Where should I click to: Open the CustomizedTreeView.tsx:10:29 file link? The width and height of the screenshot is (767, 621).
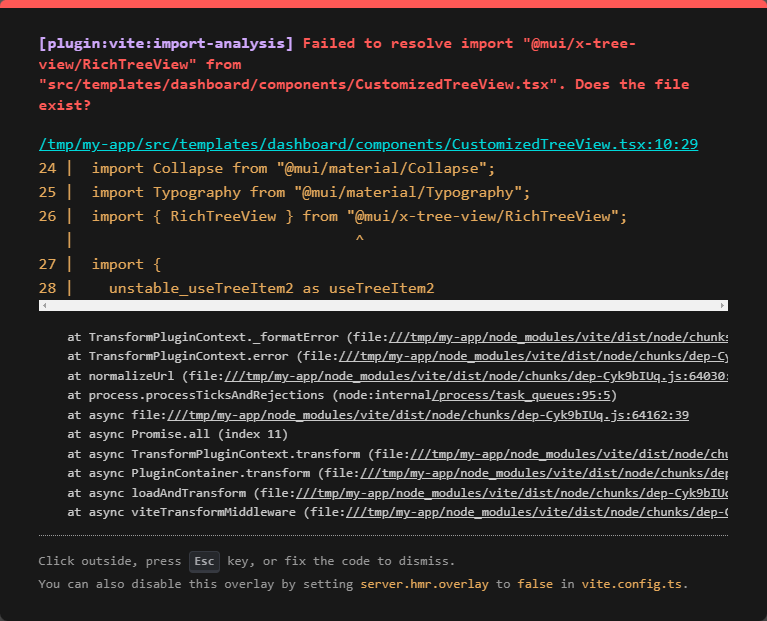[368, 144]
